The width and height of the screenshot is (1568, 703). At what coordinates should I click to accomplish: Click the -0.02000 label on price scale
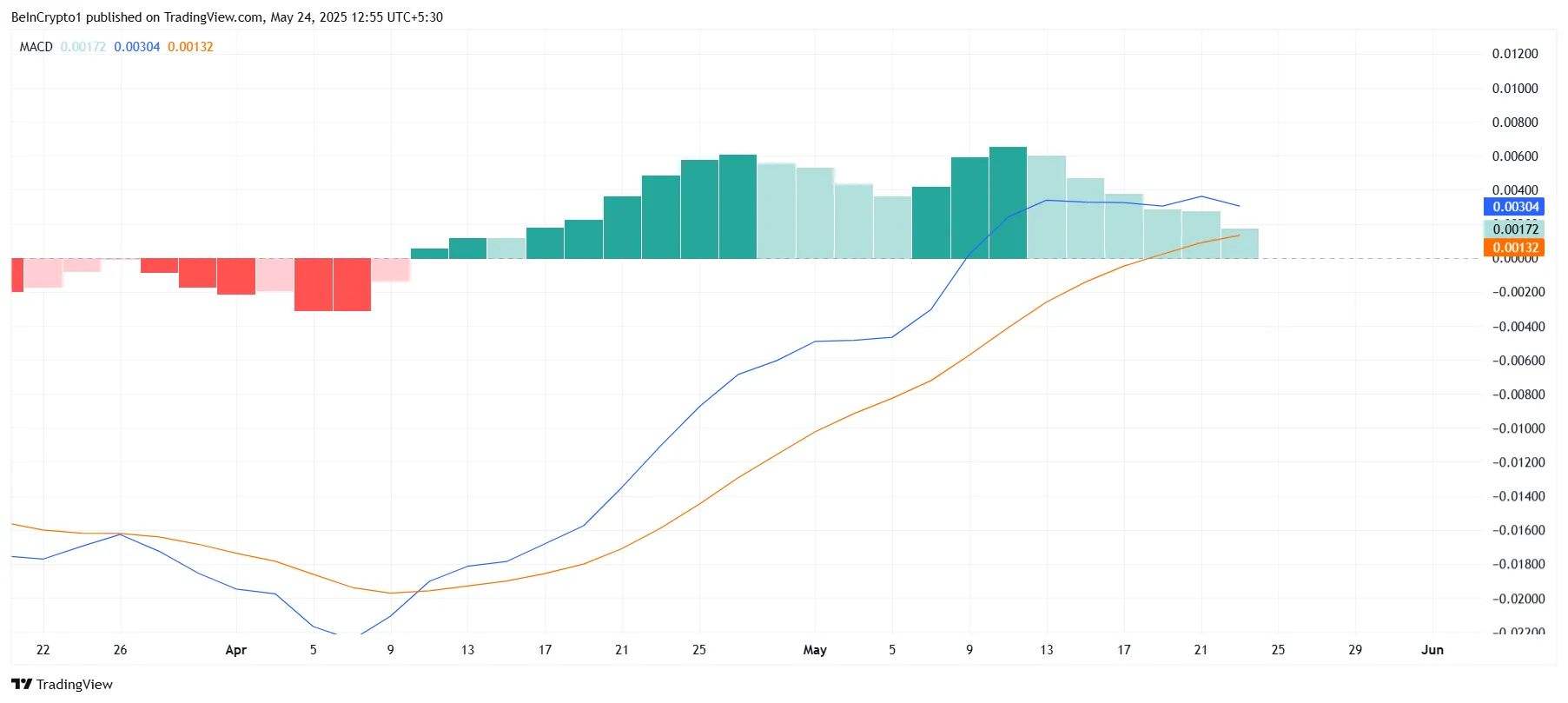[1518, 599]
